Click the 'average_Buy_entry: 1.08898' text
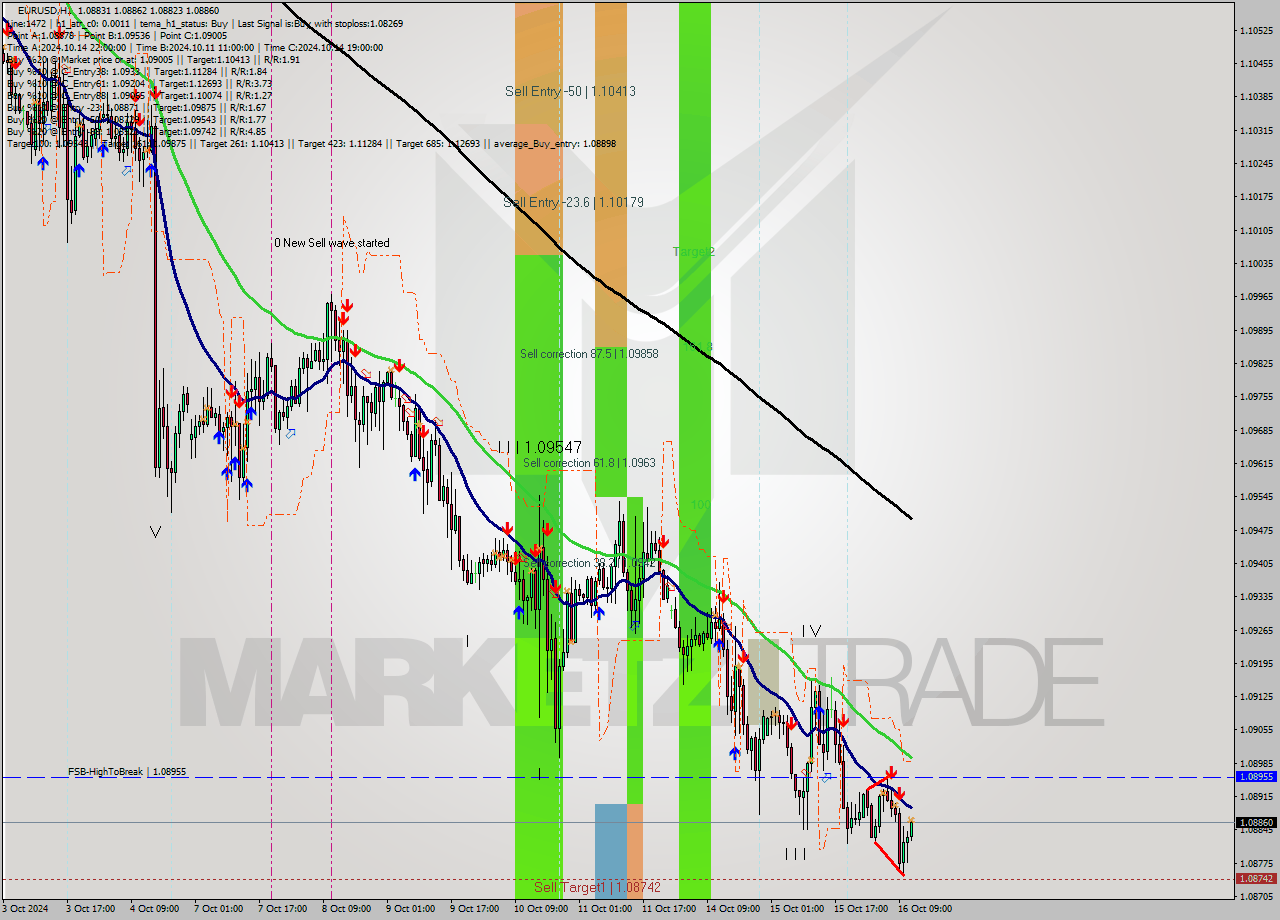Screen dimensions: 1280x920 pos(553,144)
